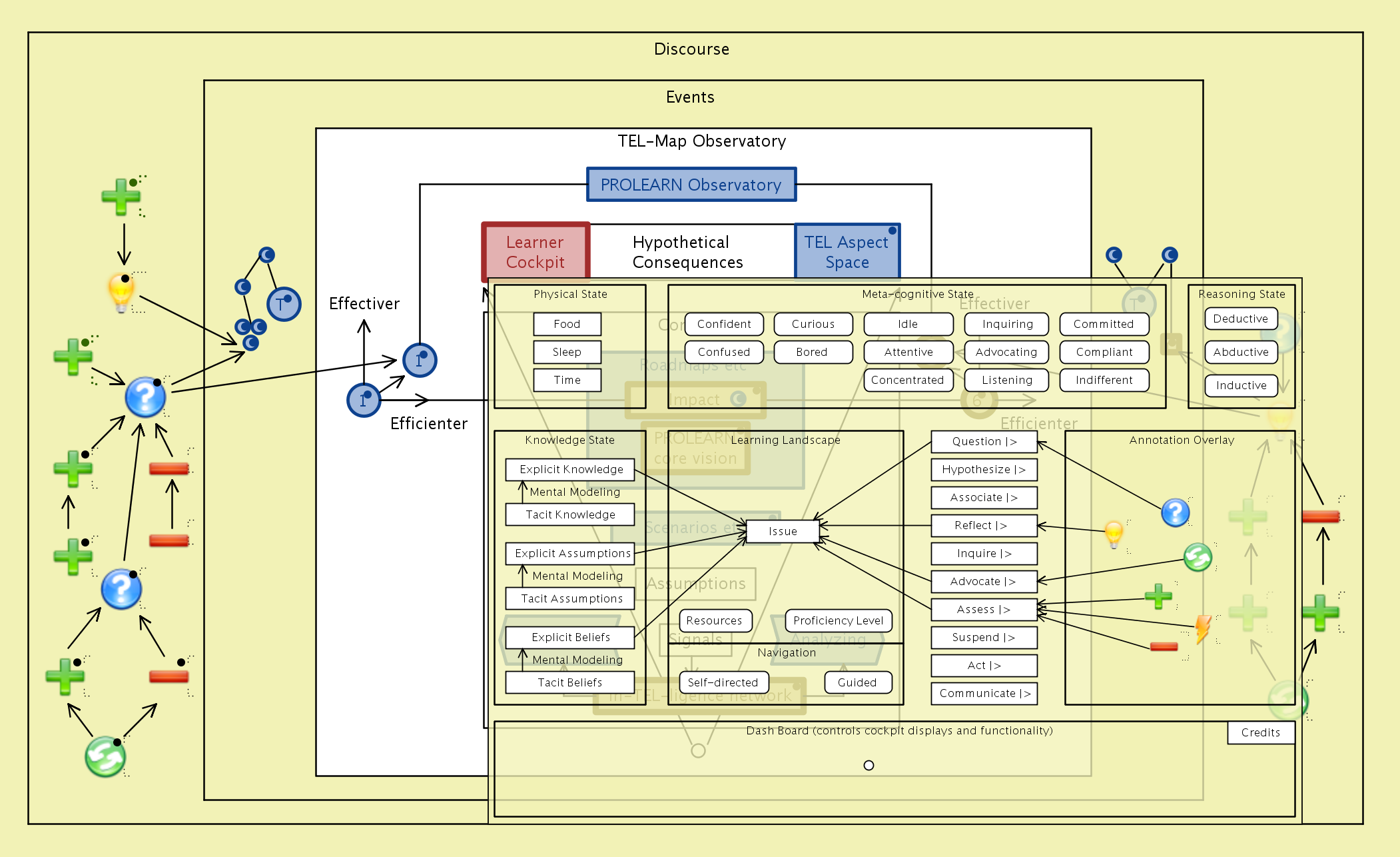
Task: Click the blue question mark in Annotation Overlay
Action: click(1175, 512)
